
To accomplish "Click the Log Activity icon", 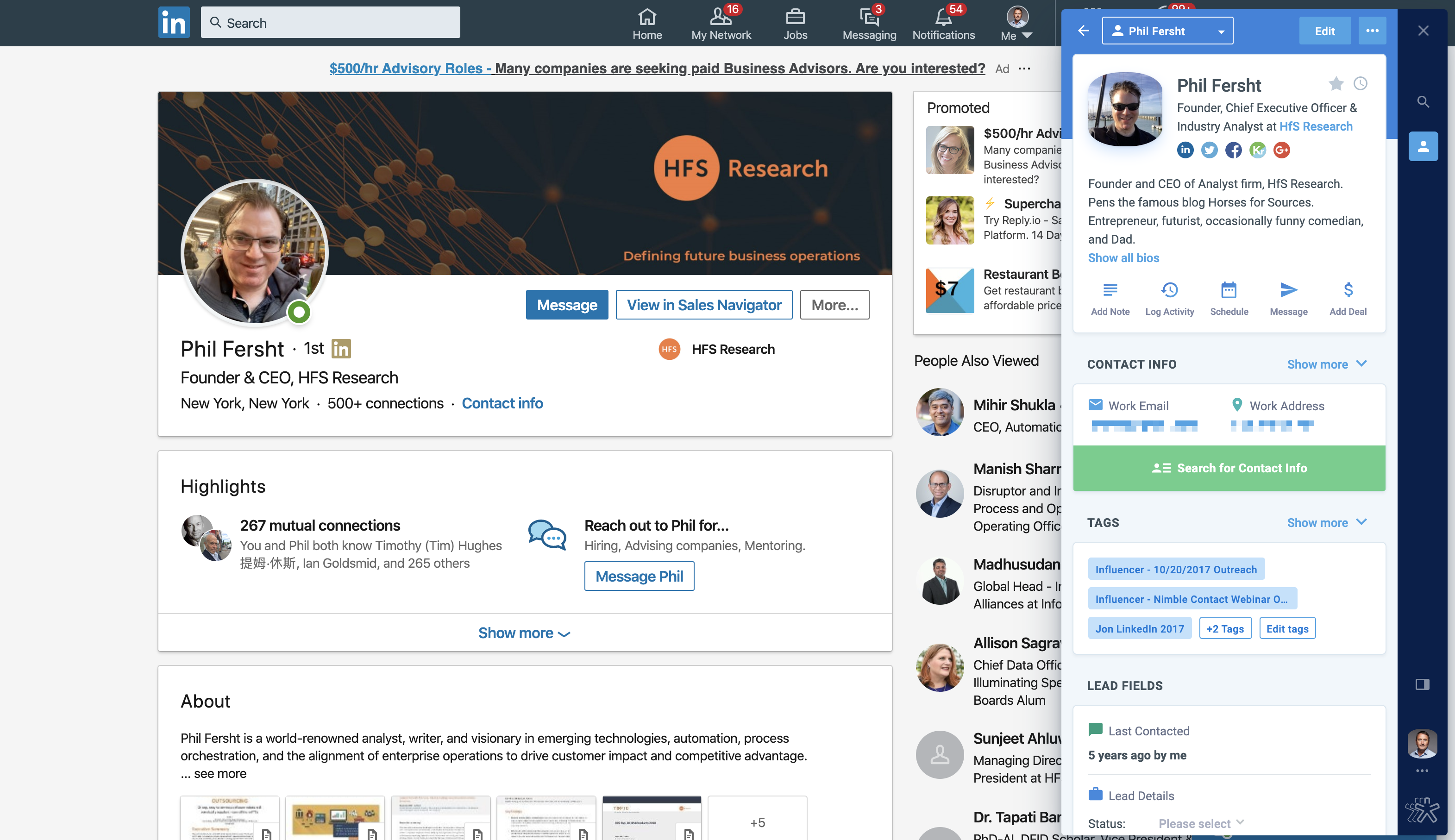I will click(1169, 289).
